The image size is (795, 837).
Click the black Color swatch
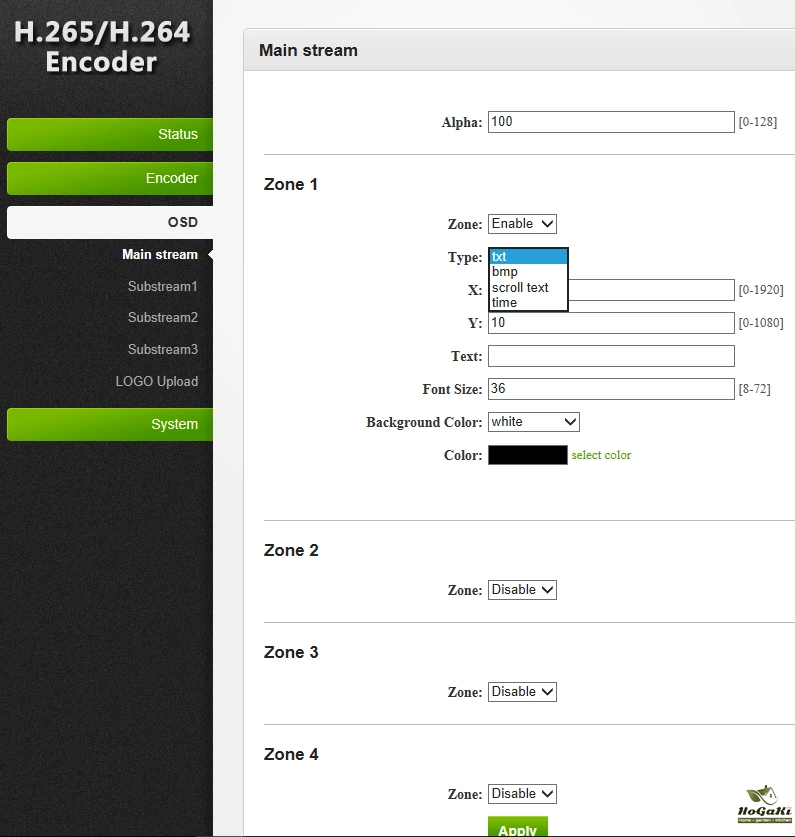tap(527, 455)
